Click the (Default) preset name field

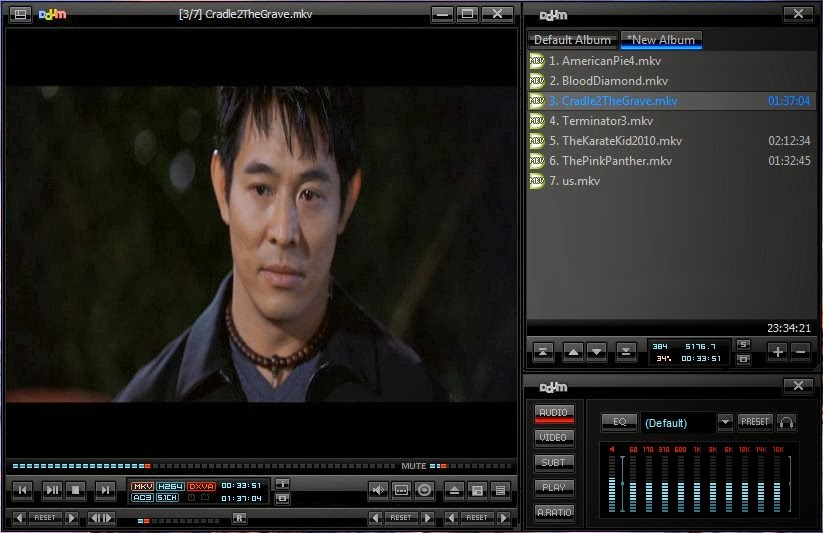click(x=678, y=423)
